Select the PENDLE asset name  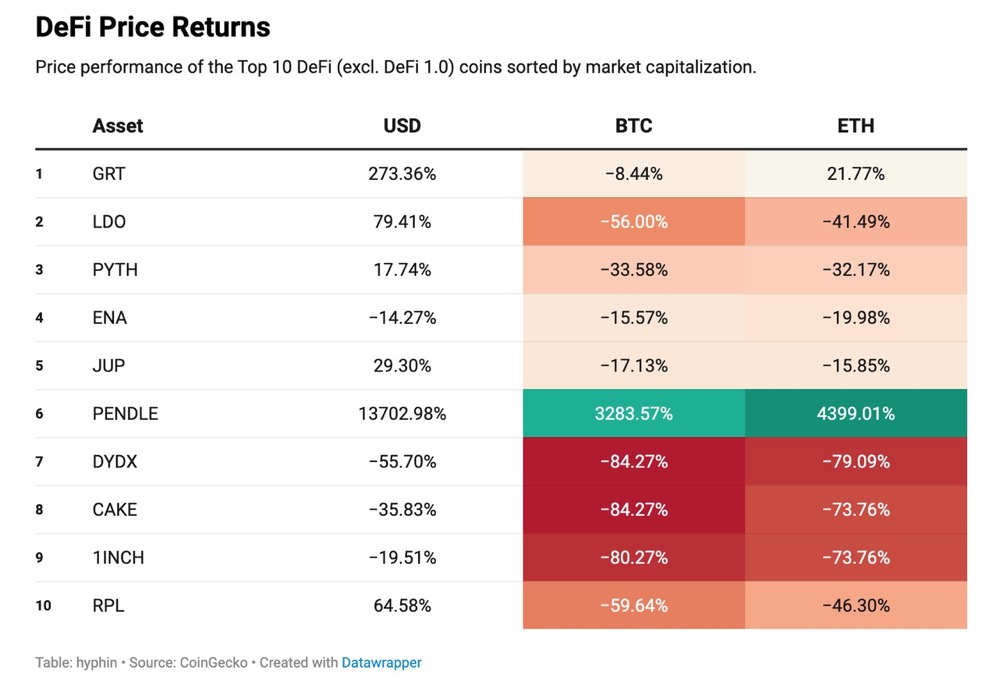[125, 414]
